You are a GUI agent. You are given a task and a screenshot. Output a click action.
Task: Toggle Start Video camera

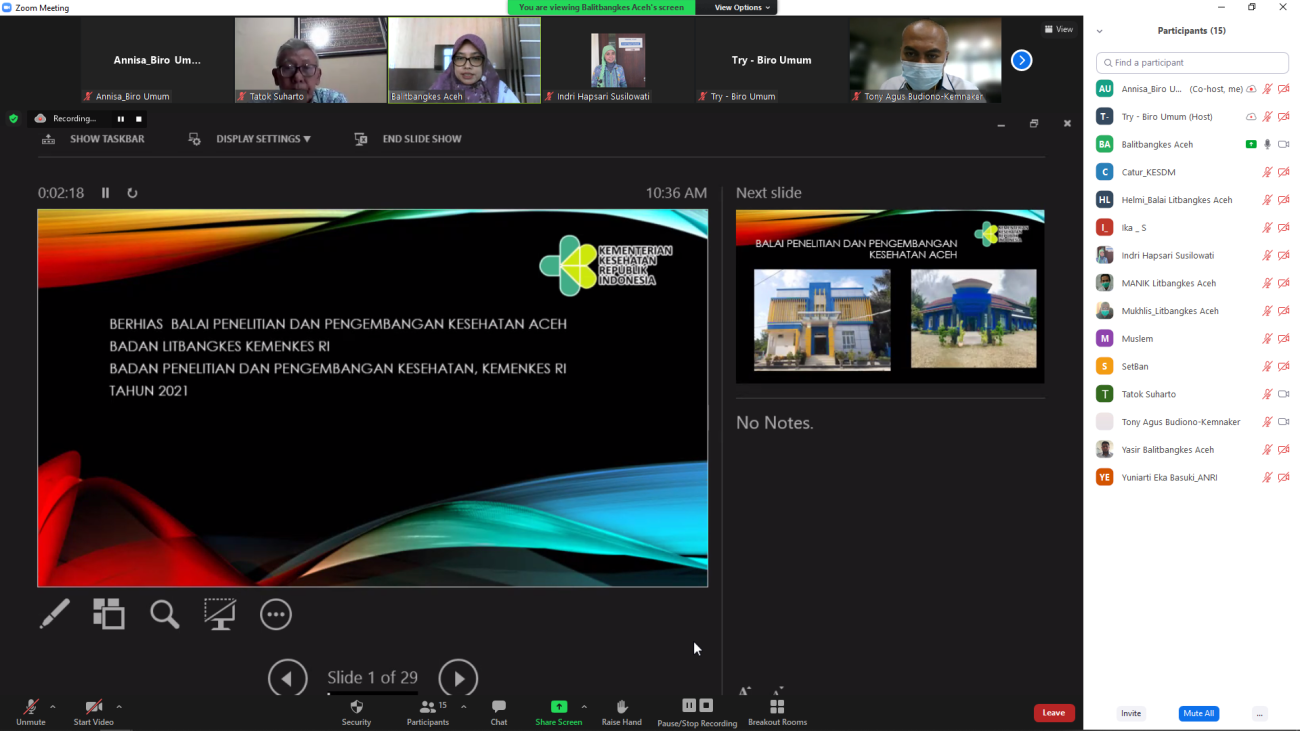[93, 711]
